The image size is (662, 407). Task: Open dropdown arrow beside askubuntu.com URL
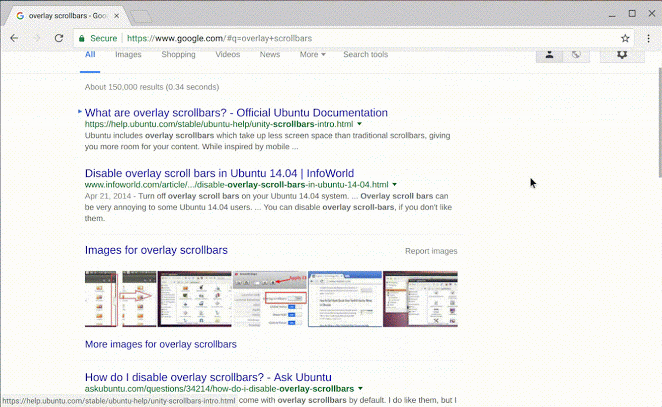(x=360, y=388)
